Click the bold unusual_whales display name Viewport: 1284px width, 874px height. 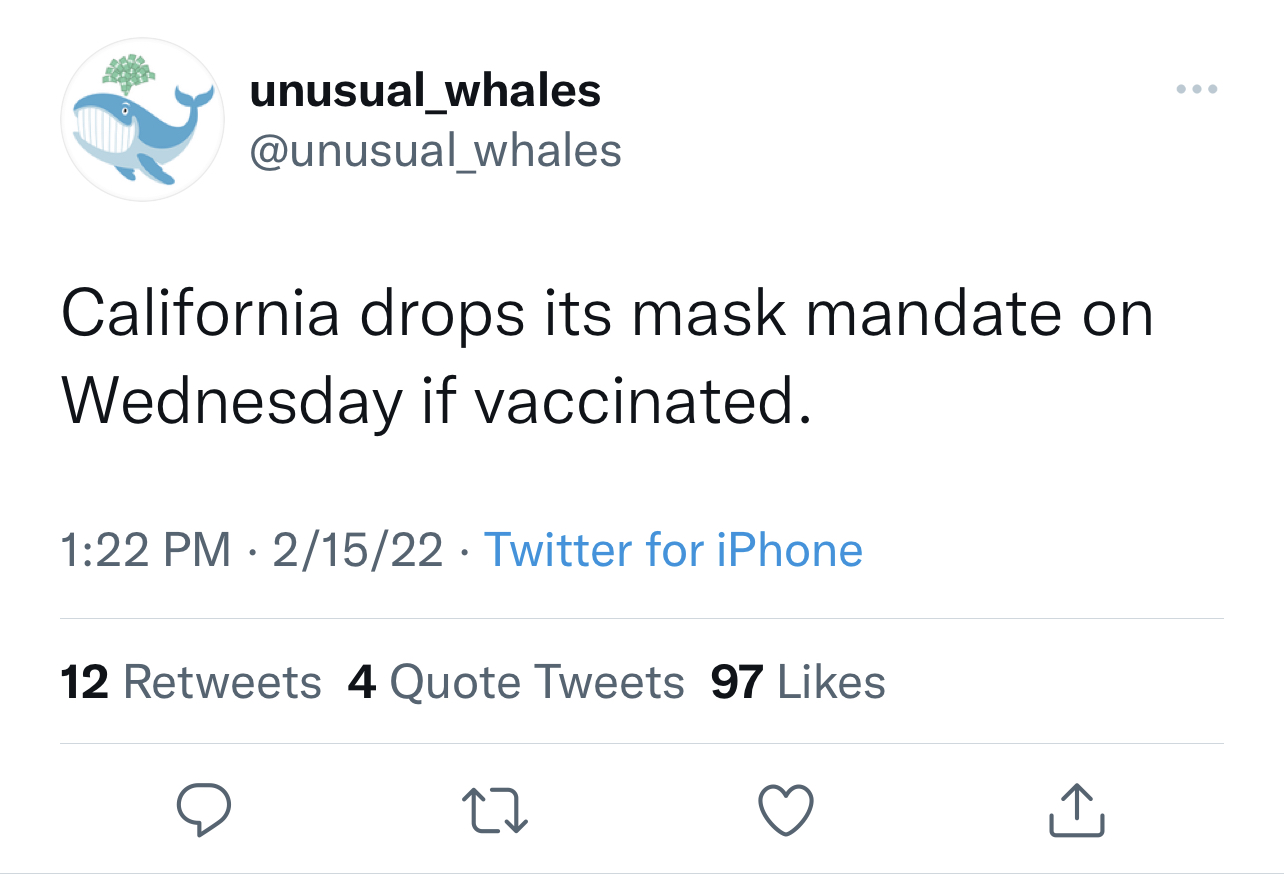point(425,92)
